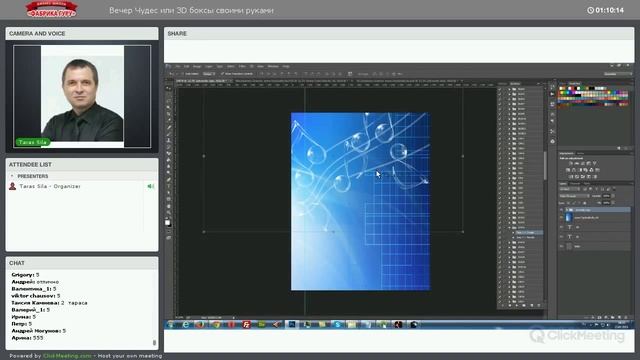Hide the blue thumbnail image layer
Viewport: 640px width, 360px height.
pyautogui.click(x=561, y=218)
